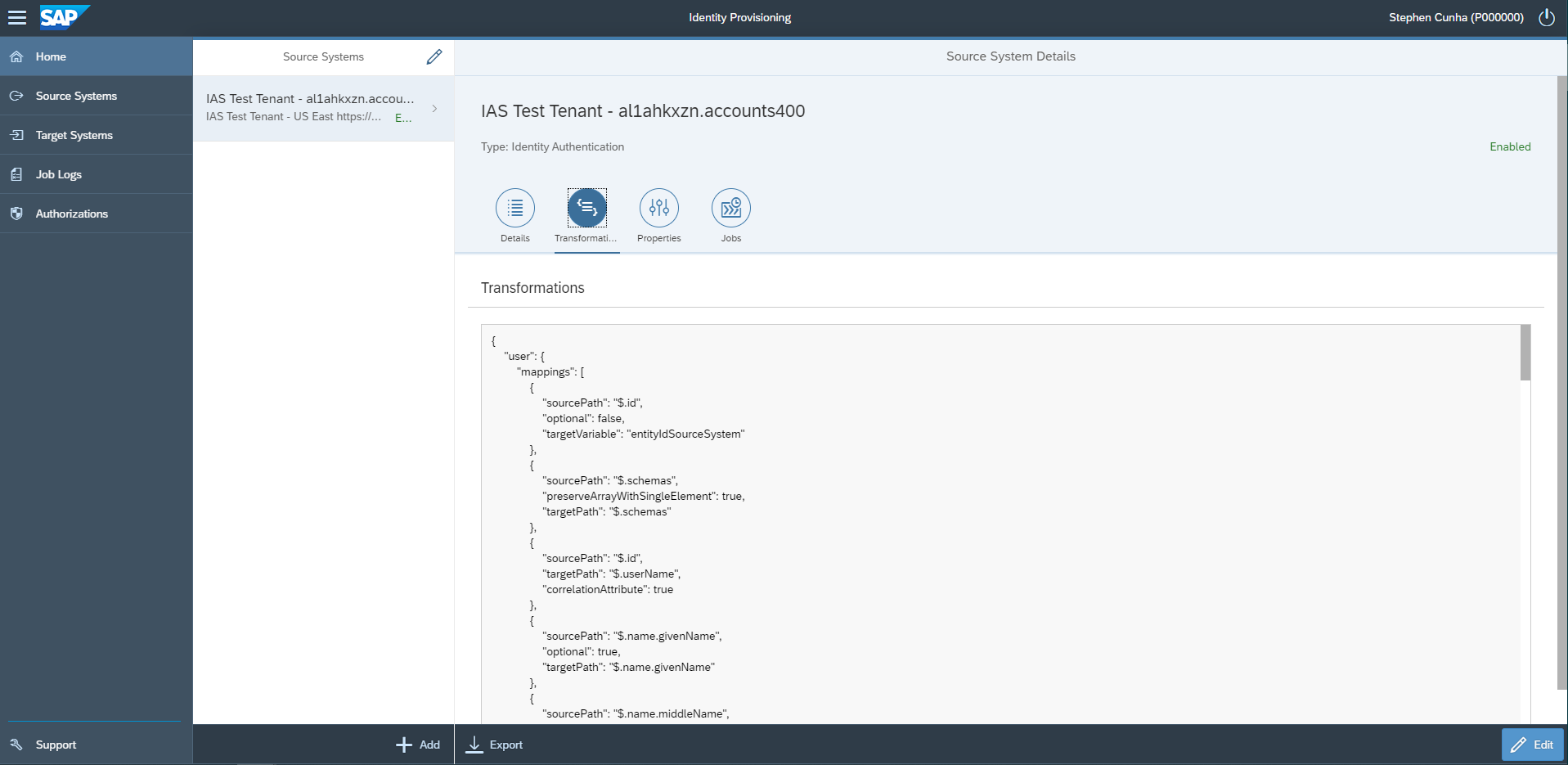Open the Details tab icon
Screen dimensions: 1568x765
pos(515,208)
